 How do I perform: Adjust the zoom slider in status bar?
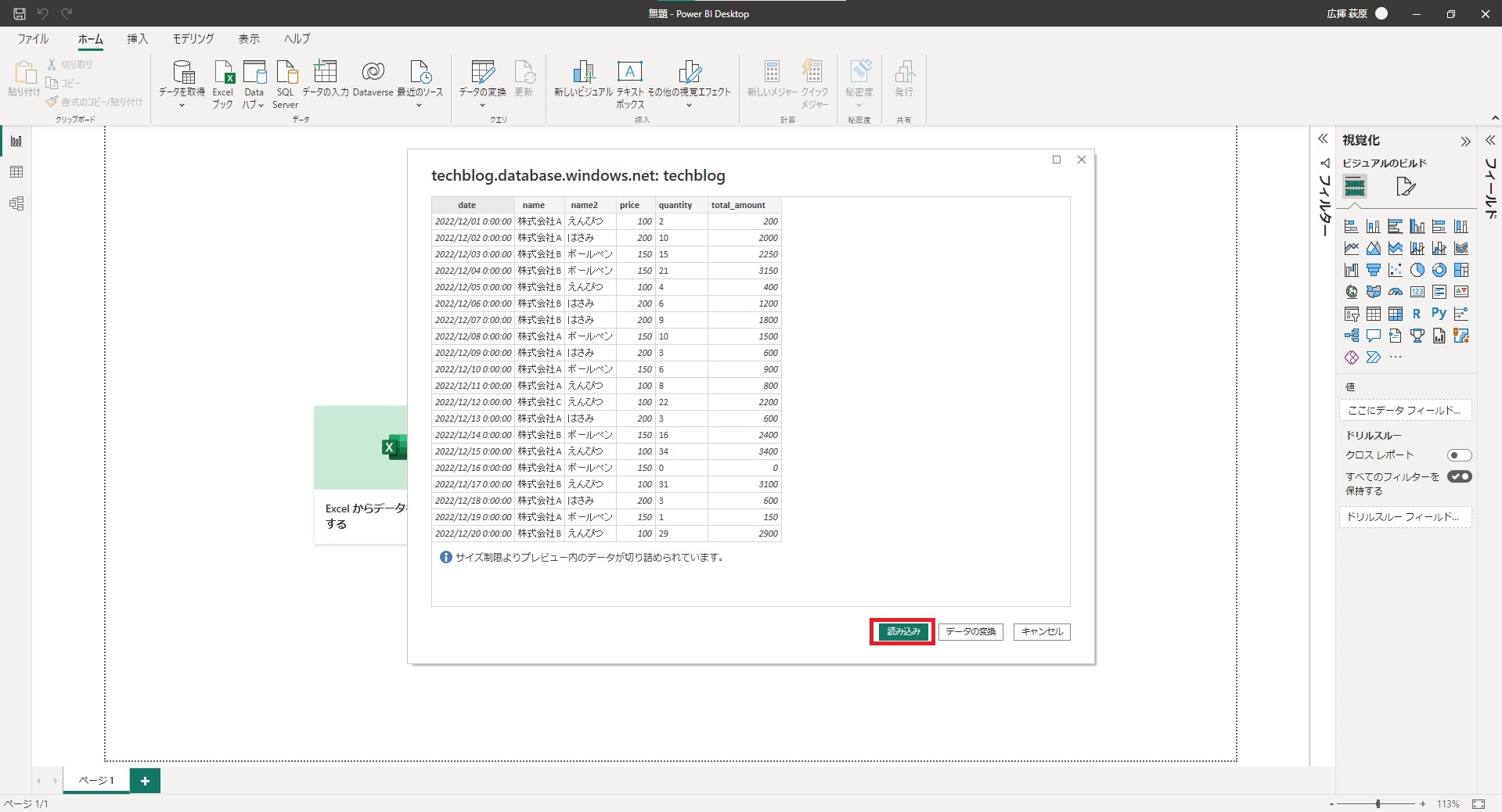(x=1378, y=803)
